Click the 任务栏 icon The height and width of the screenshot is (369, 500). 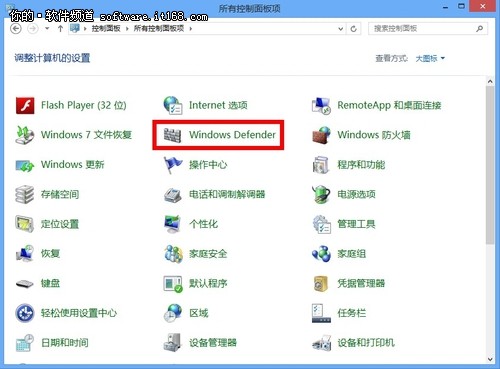click(321, 313)
